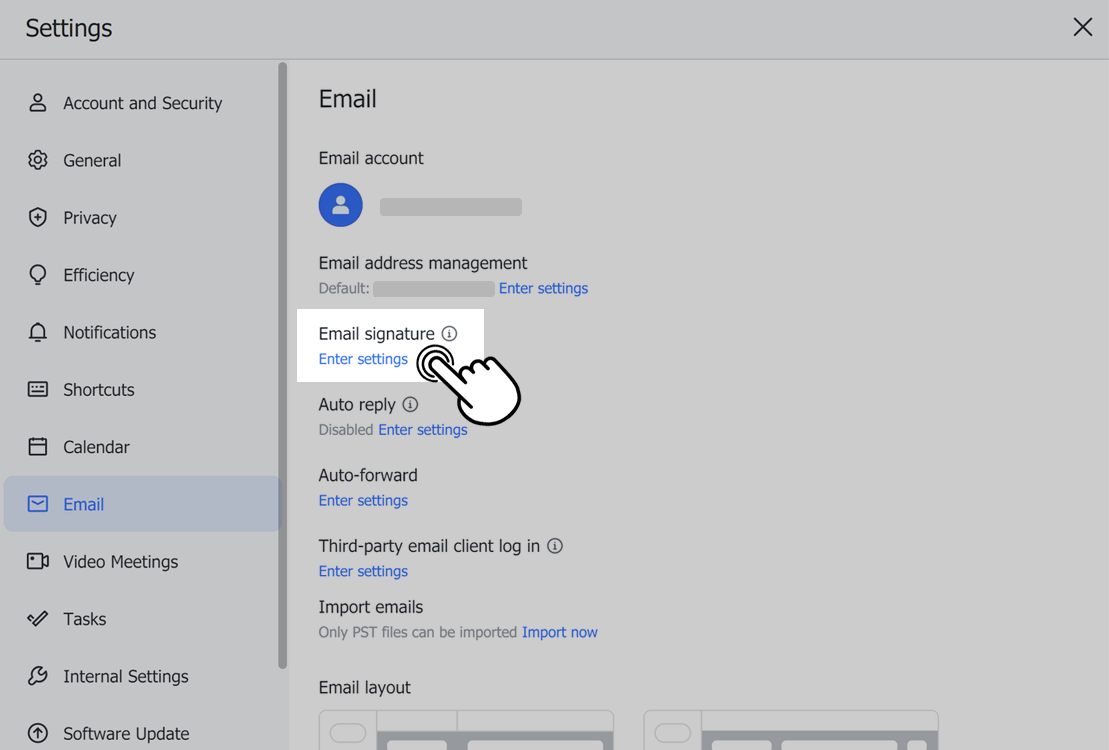Click the info icon next to Auto reply
This screenshot has width=1109, height=750.
click(410, 404)
